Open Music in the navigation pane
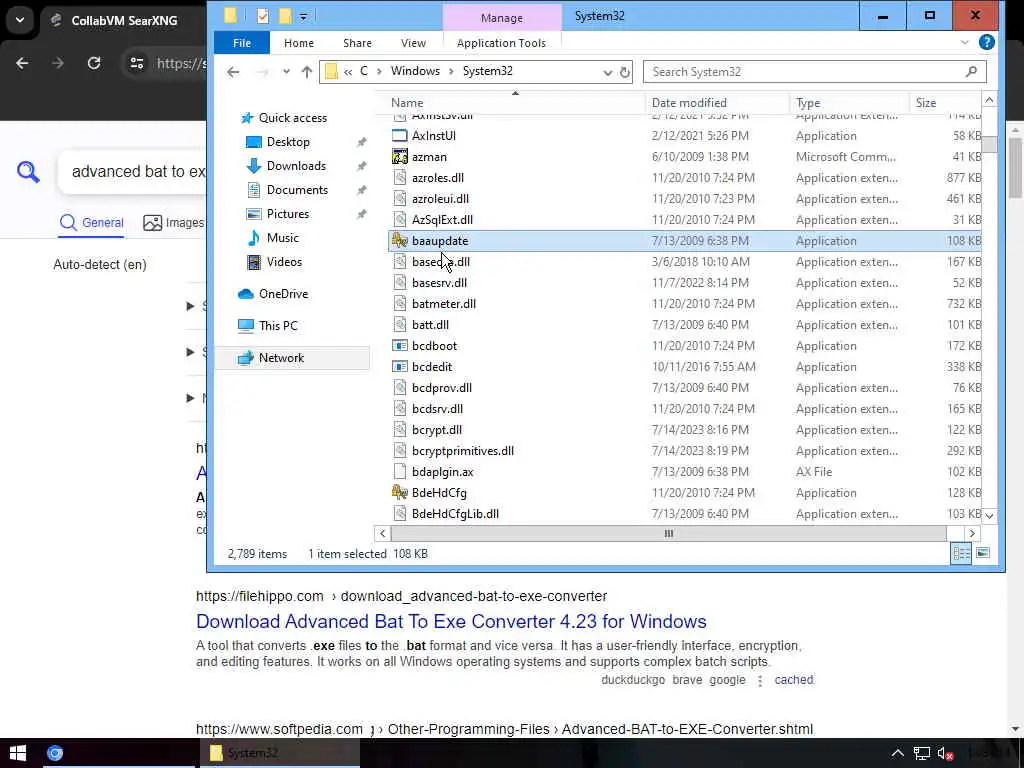 (x=282, y=238)
